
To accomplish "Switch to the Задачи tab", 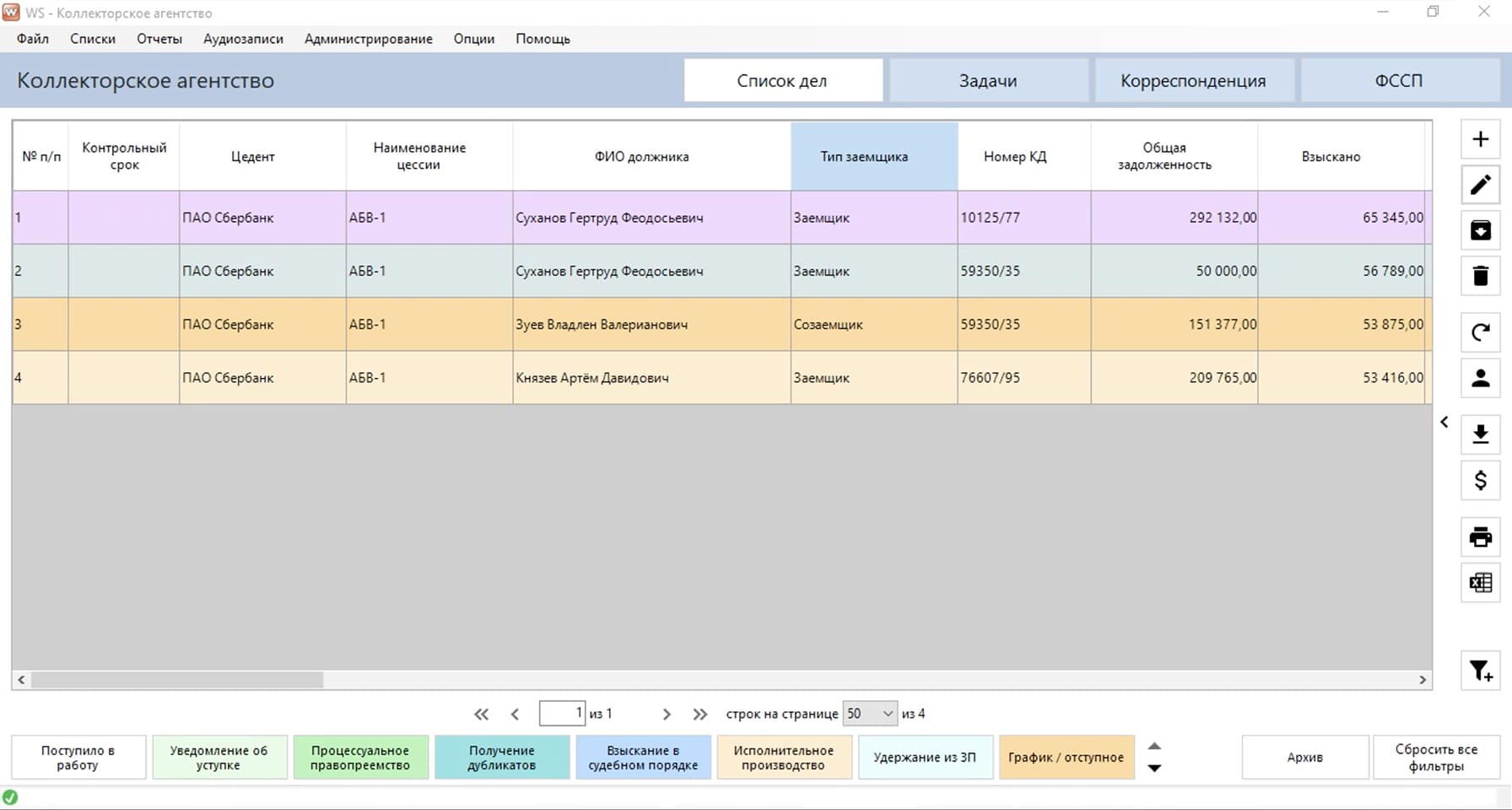I will pos(987,81).
